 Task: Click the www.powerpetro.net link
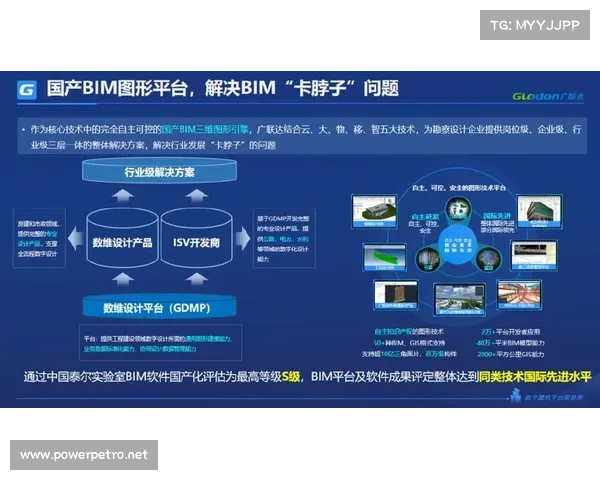pyautogui.click(x=83, y=455)
